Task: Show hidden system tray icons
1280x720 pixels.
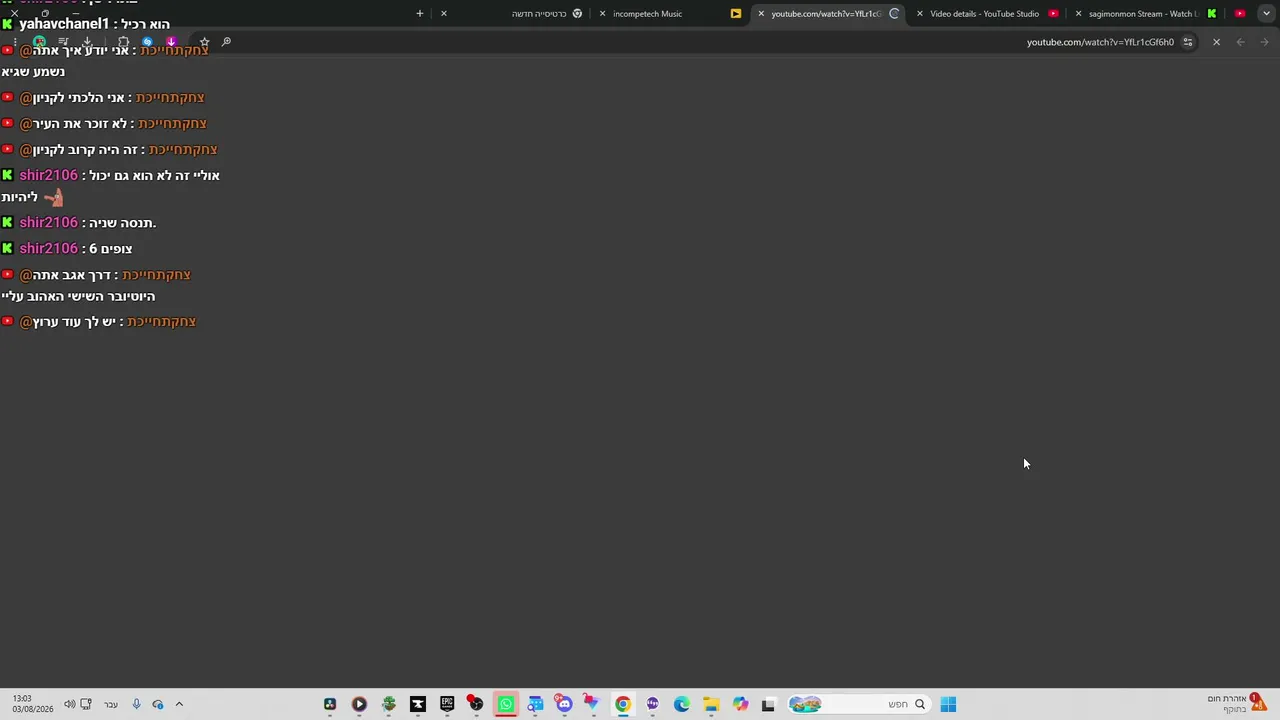Action: pyautogui.click(x=179, y=704)
